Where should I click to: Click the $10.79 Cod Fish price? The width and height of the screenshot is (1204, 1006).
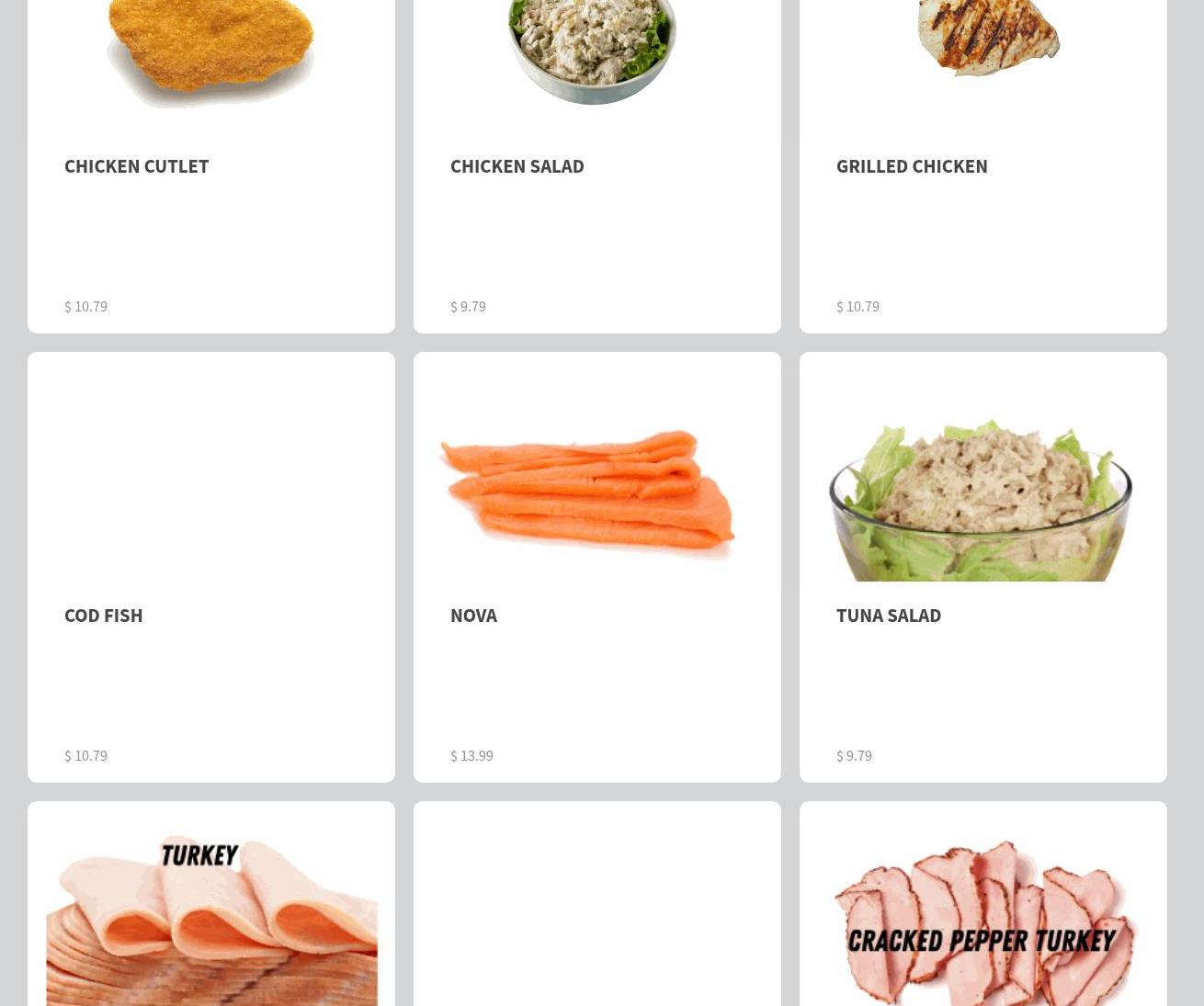click(x=85, y=755)
